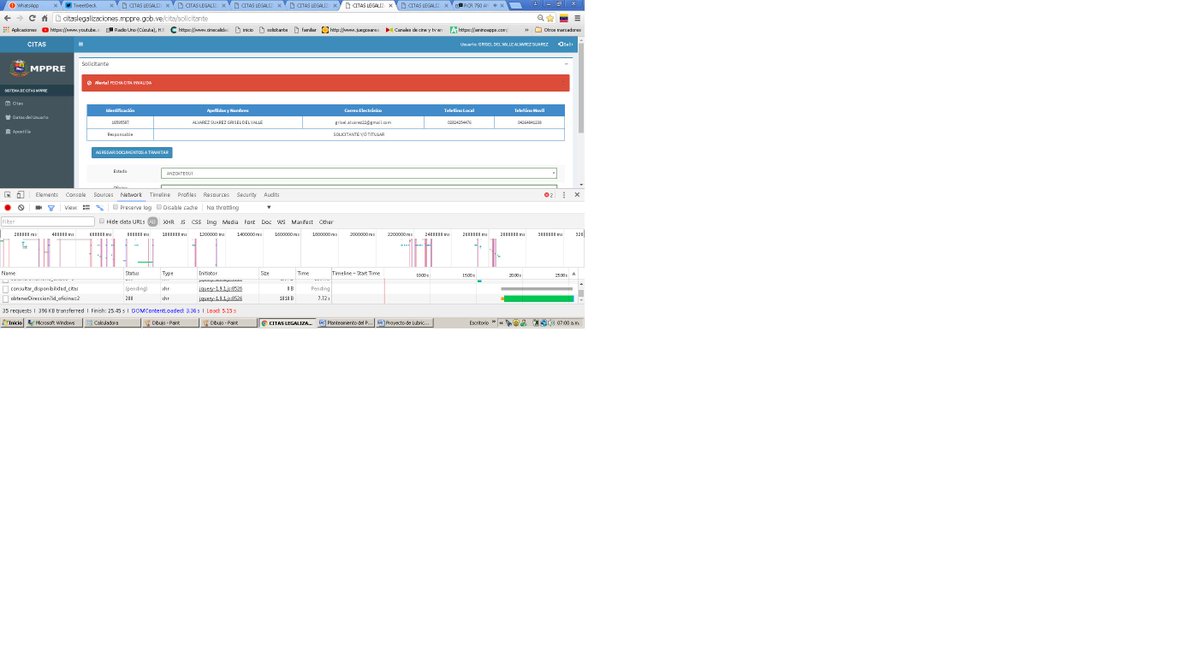This screenshot has height=650, width=1200.
Task: Click the jquery-1.9.1.js initiator link for obtenerDireccion
Action: click(220, 298)
